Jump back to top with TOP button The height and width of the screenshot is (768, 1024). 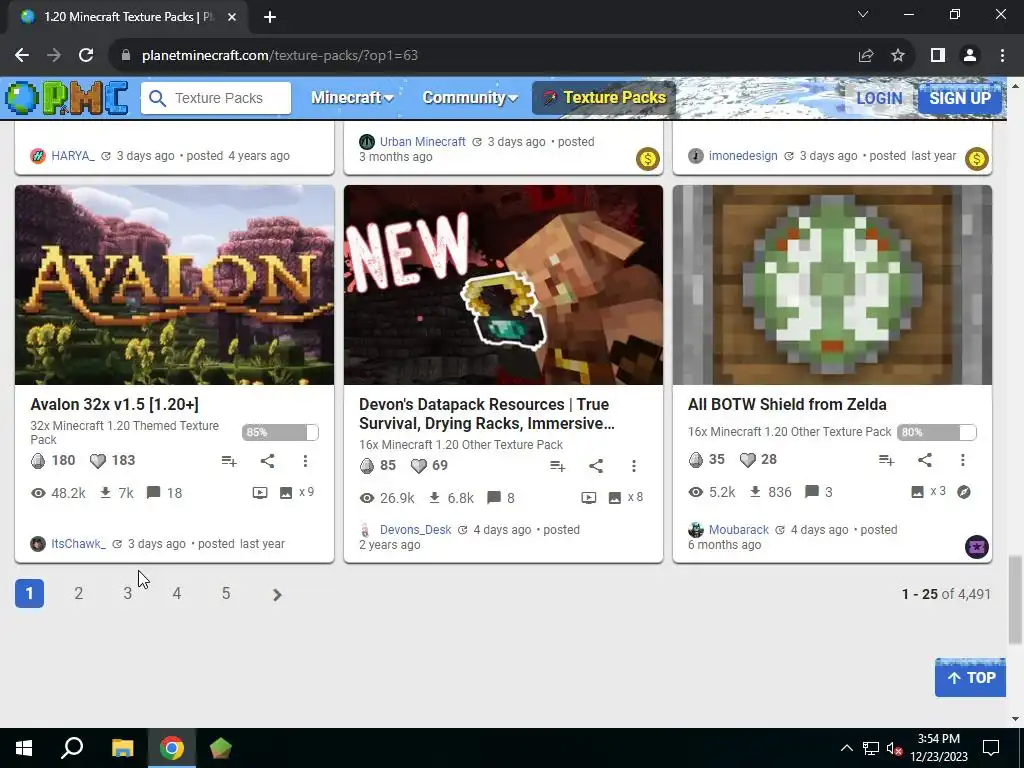970,678
